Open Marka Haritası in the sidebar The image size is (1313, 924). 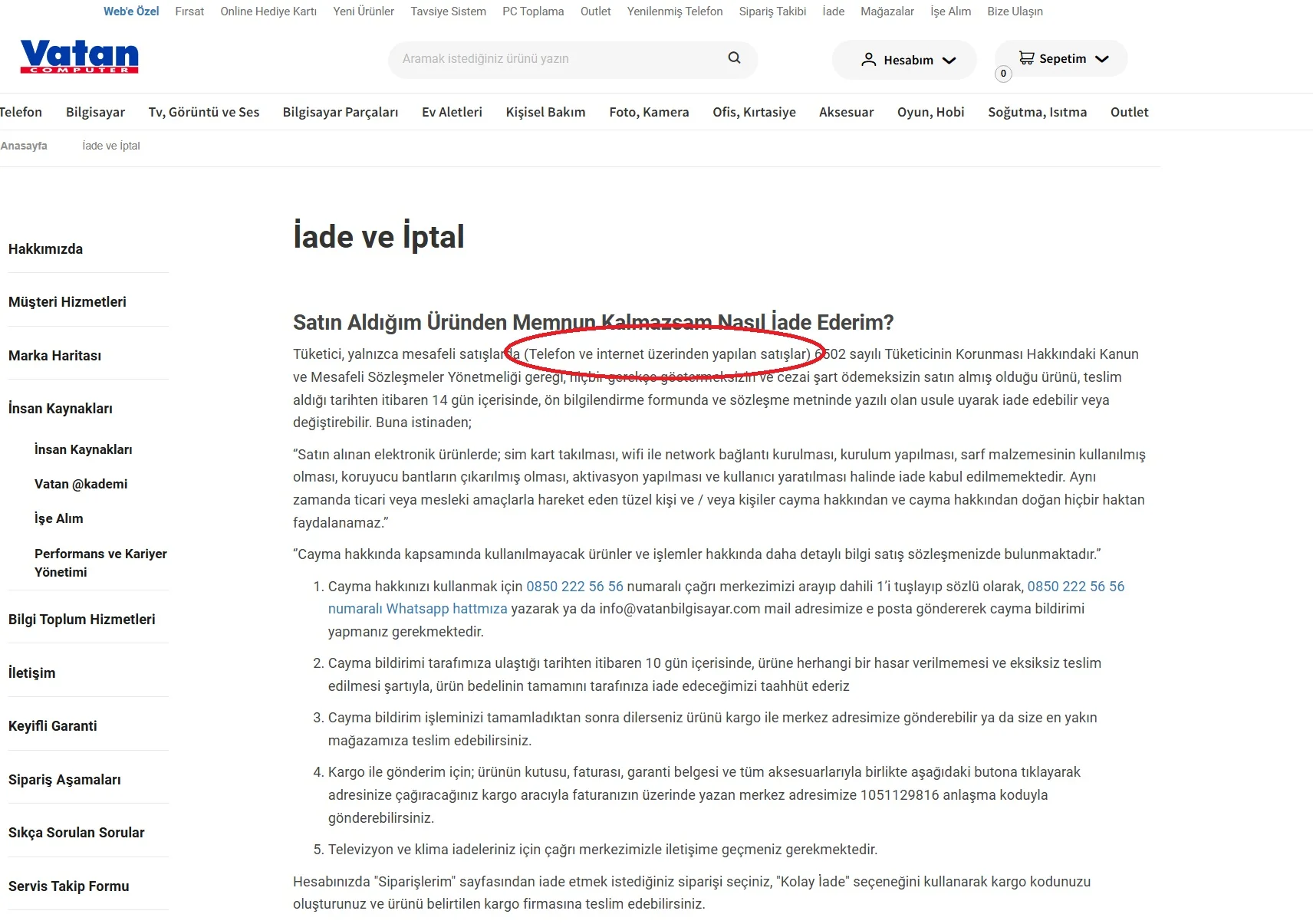coord(54,356)
